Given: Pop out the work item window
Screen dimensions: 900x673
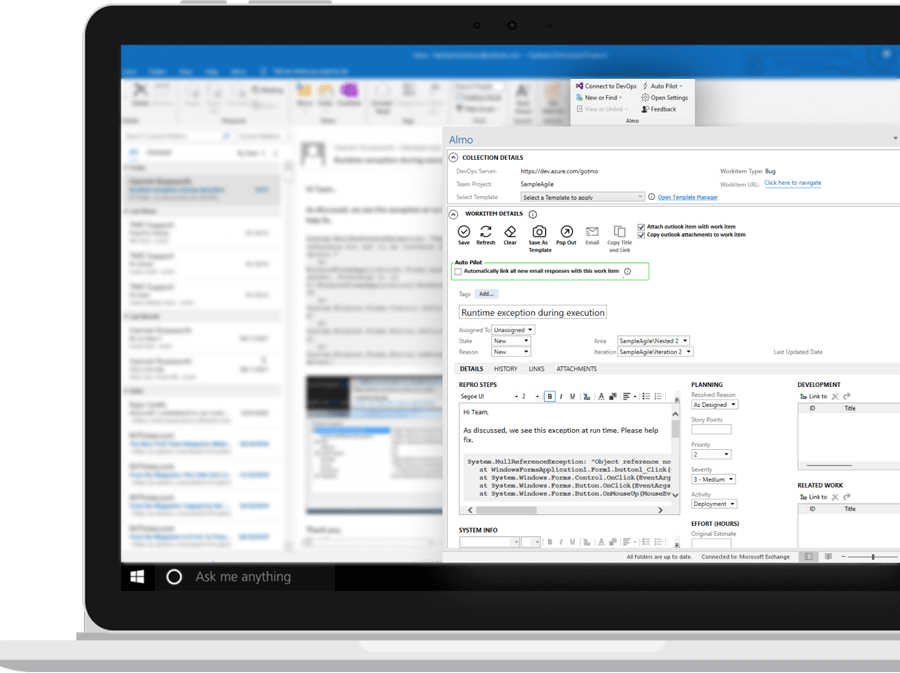Looking at the screenshot, I should 567,231.
